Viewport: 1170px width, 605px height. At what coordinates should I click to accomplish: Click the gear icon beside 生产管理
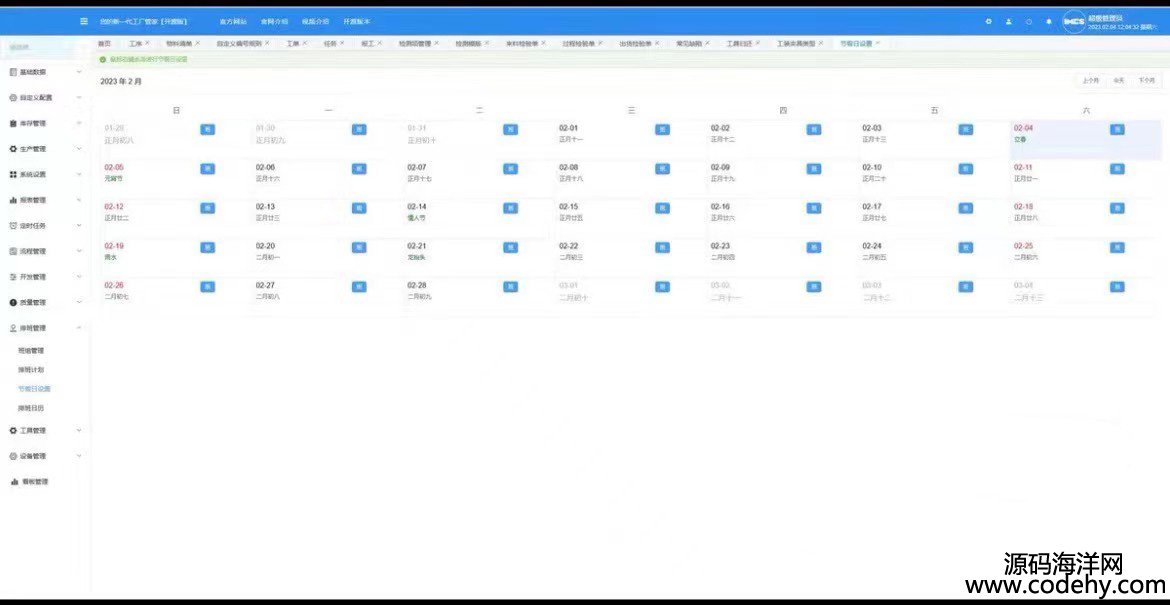pyautogui.click(x=13, y=149)
